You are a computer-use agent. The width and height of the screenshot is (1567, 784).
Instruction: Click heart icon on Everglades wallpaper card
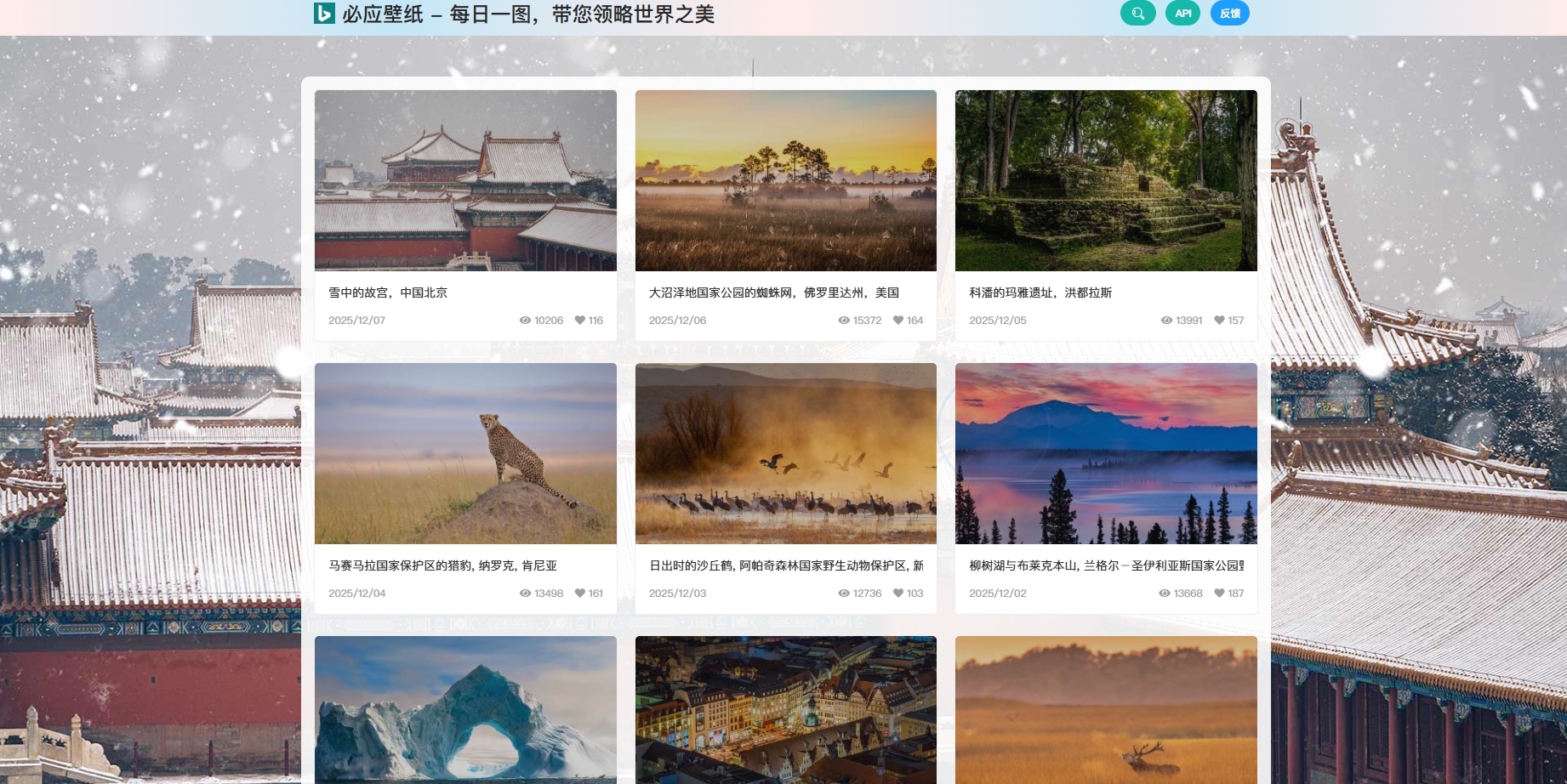[898, 321]
